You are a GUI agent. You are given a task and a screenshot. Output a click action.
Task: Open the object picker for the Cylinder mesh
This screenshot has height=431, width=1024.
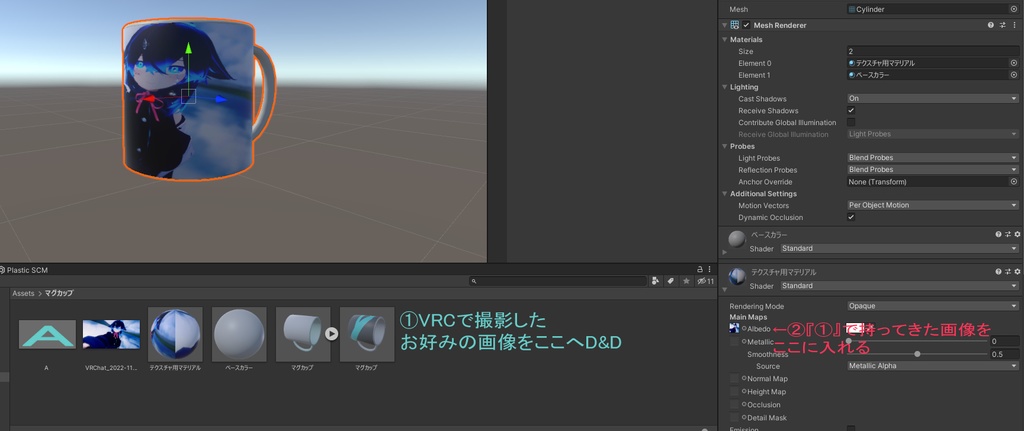tap(1014, 9)
